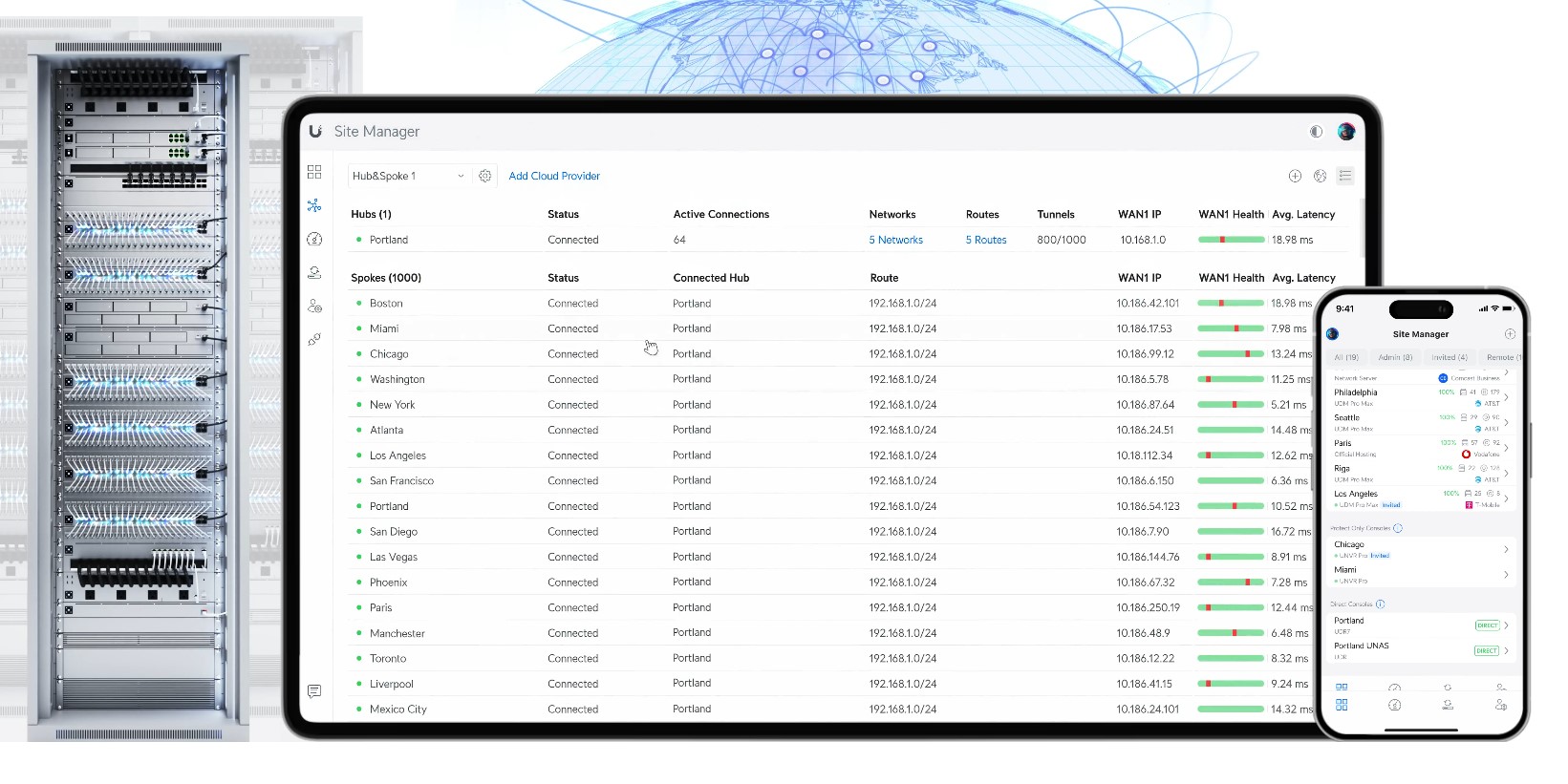
Task: Open the Hub&Spoke 1 dropdown
Action: (x=408, y=176)
